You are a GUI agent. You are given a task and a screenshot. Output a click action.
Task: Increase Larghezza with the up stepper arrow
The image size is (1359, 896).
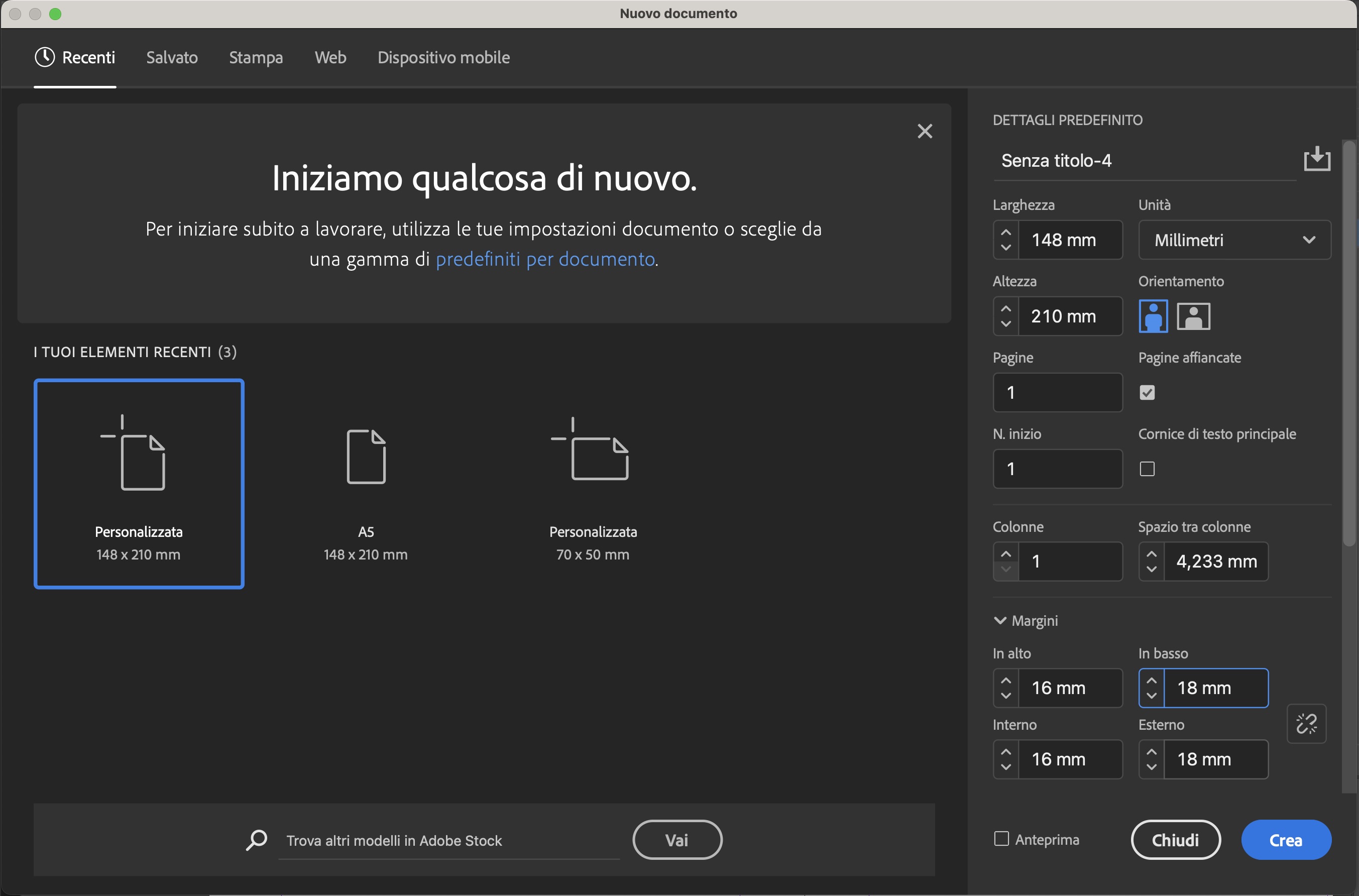click(x=1006, y=232)
